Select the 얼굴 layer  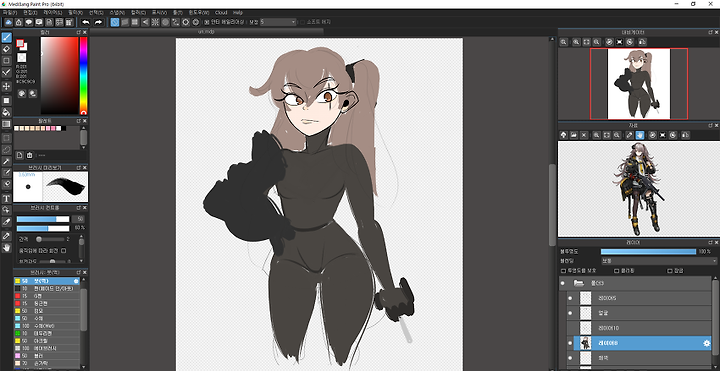coord(639,313)
